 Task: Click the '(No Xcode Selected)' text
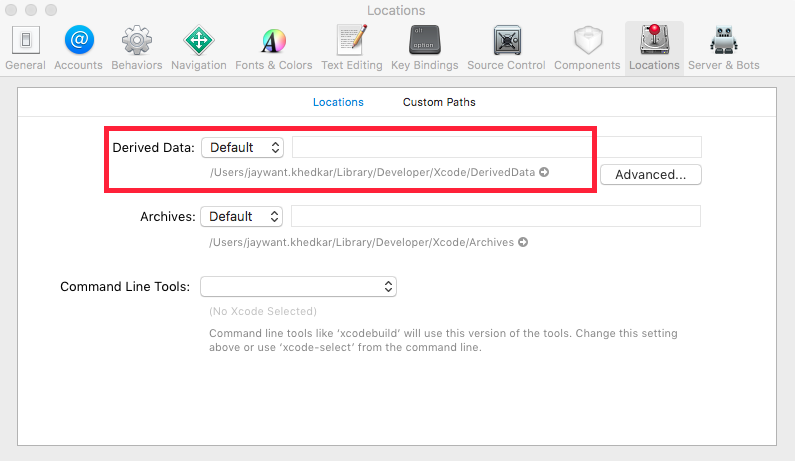click(263, 311)
